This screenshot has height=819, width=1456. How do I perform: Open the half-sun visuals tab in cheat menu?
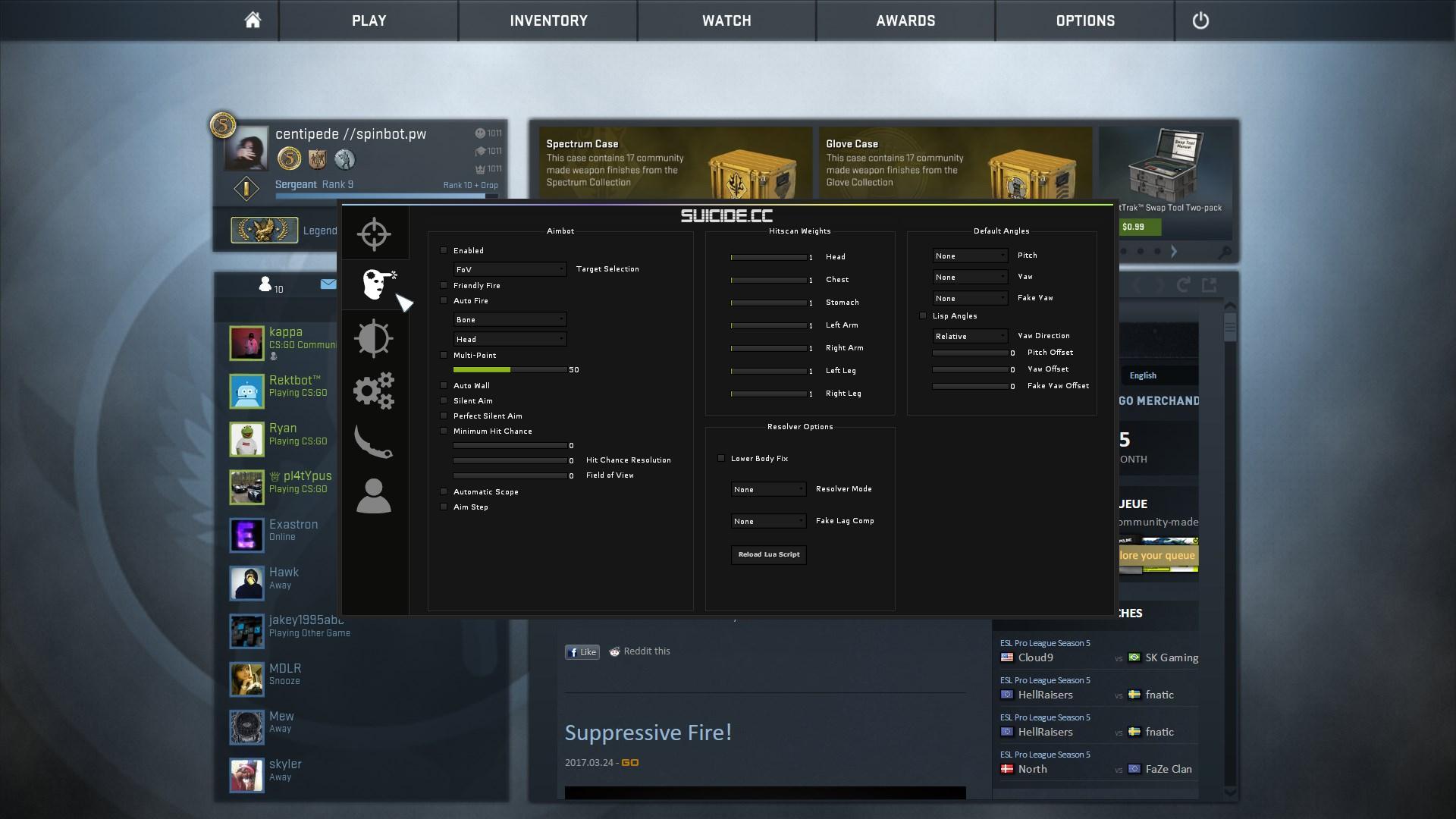point(375,338)
